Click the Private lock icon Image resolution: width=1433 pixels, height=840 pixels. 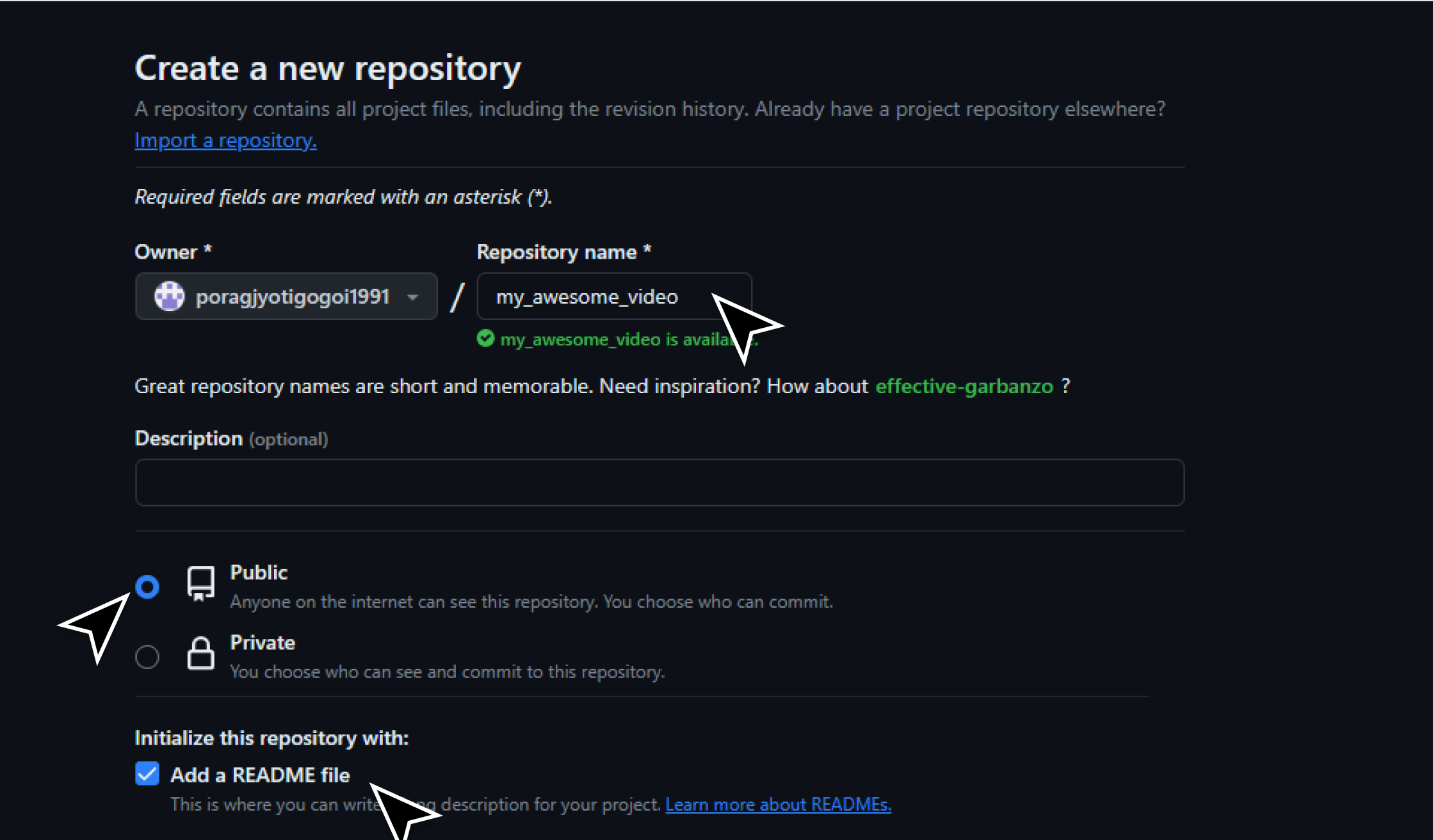pos(200,653)
